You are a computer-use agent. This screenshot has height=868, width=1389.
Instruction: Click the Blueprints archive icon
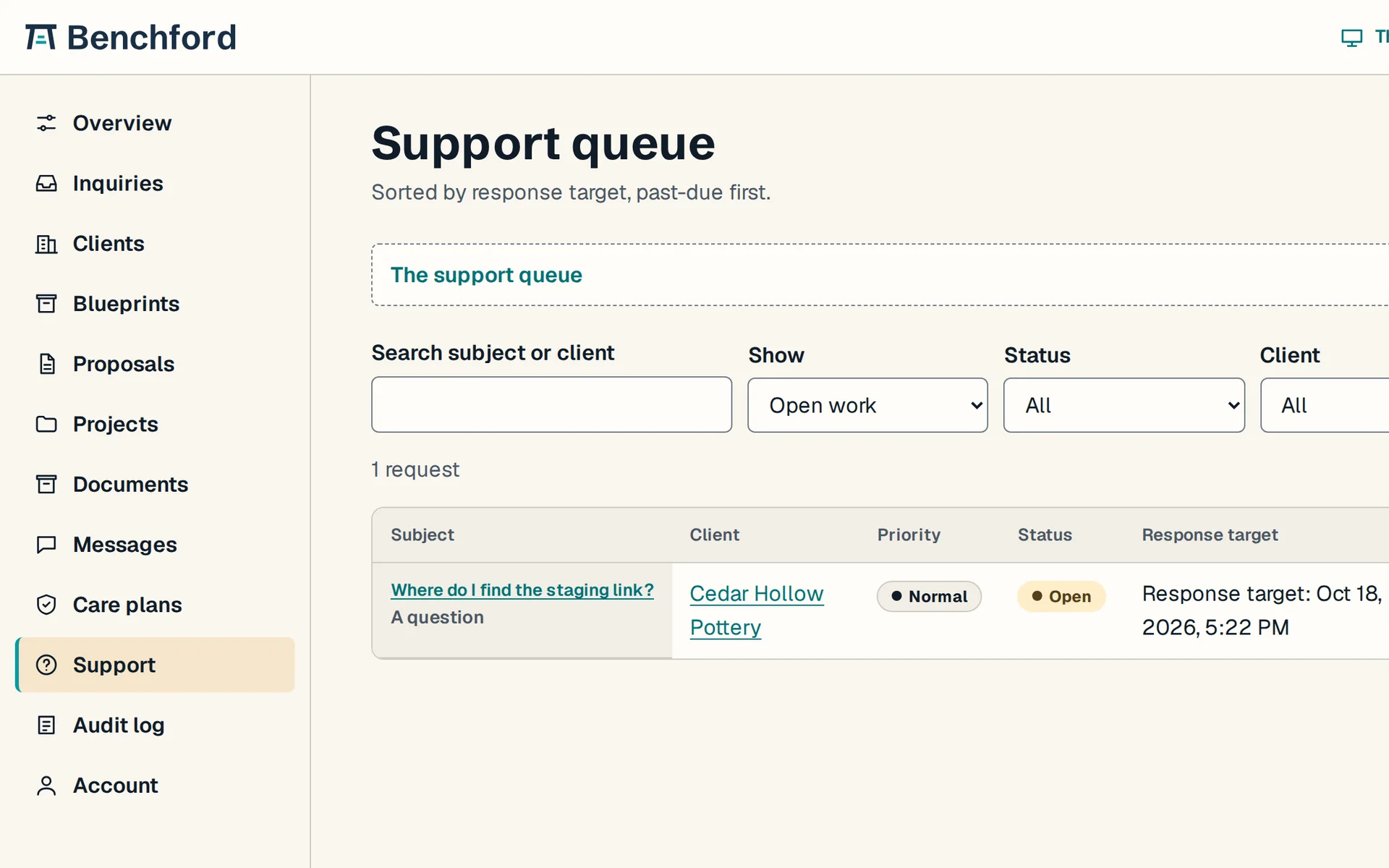point(46,304)
